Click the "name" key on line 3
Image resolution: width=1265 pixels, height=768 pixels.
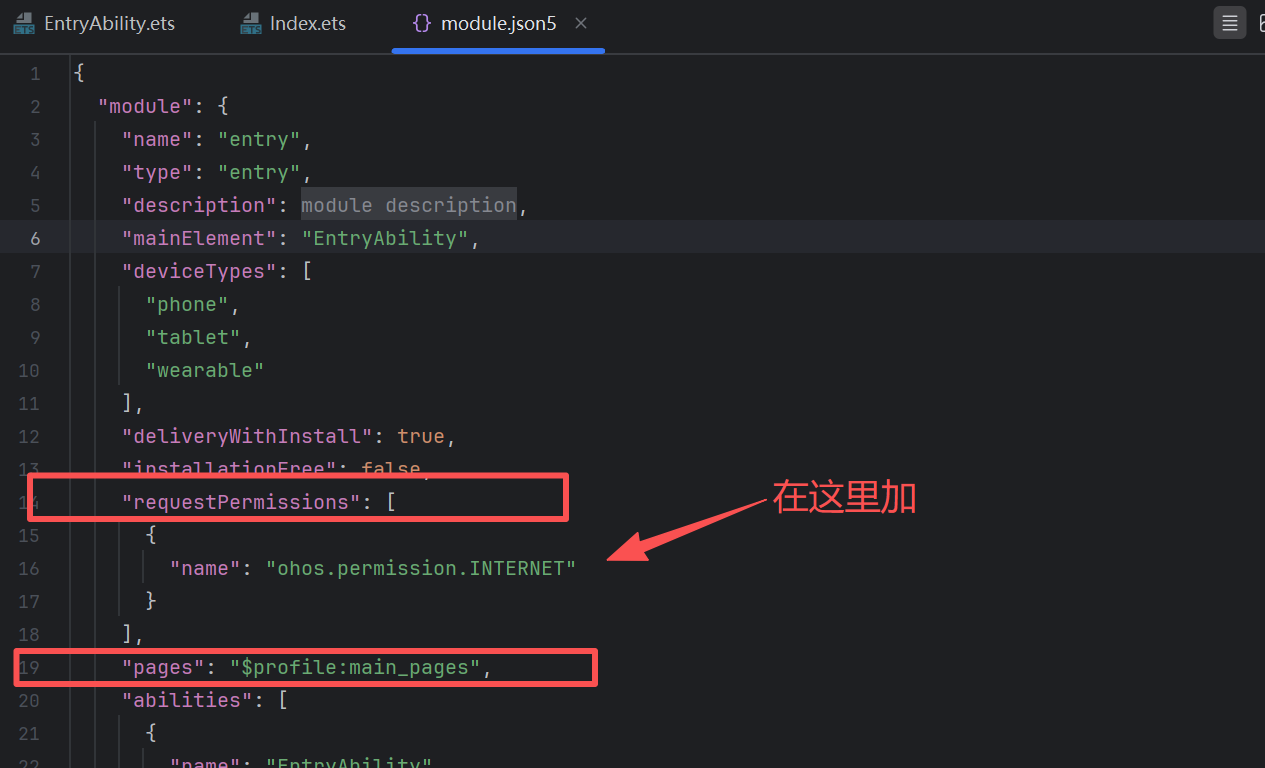tap(157, 139)
